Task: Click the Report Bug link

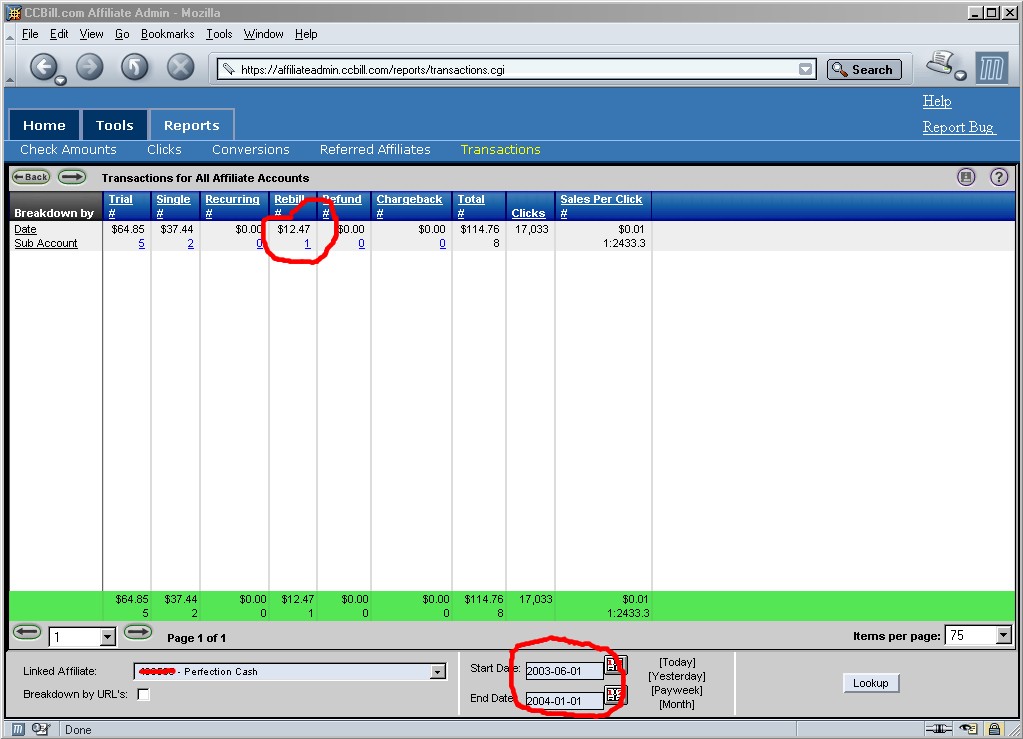Action: pos(958,127)
